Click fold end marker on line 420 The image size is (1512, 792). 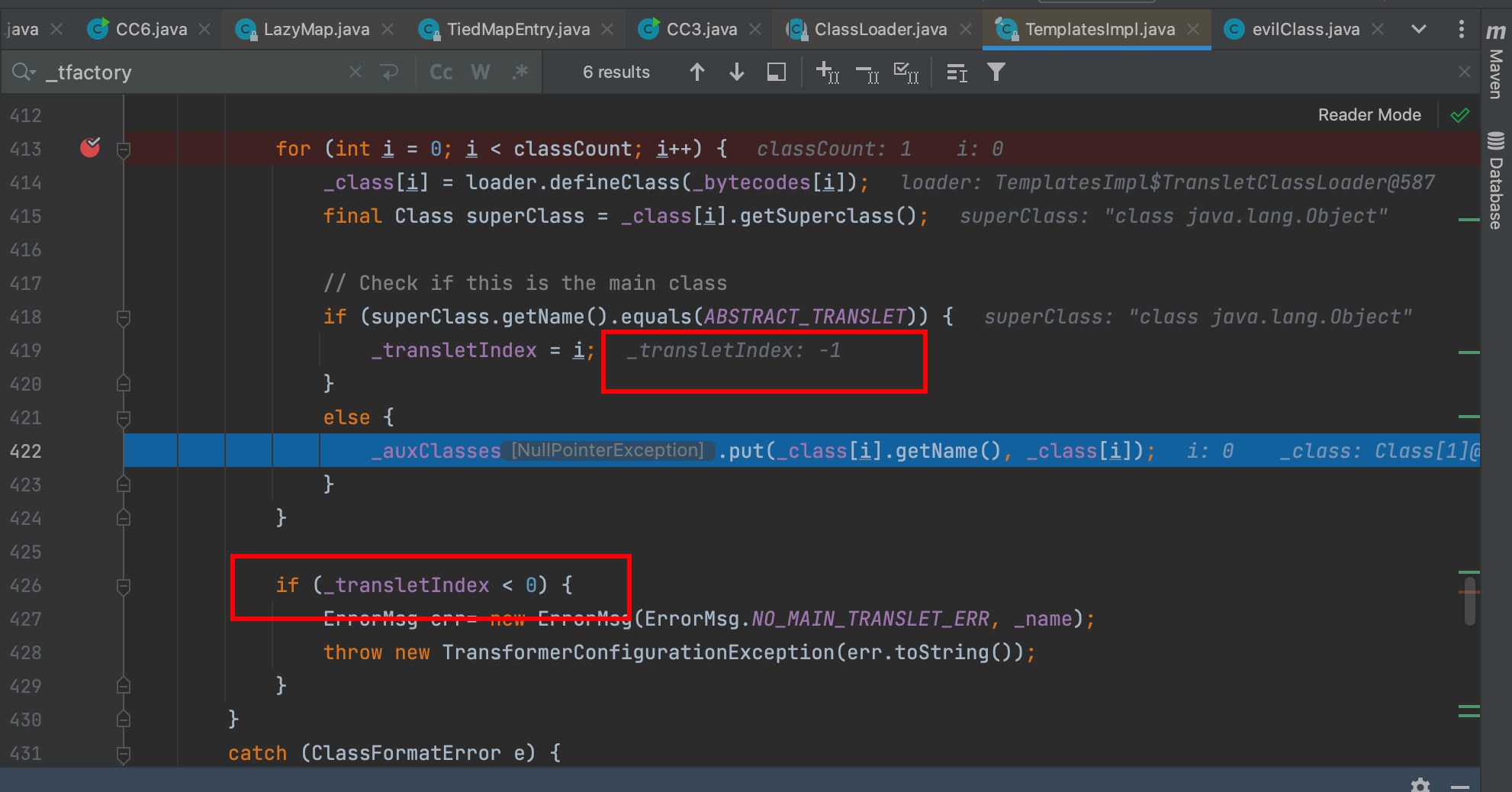tap(124, 384)
